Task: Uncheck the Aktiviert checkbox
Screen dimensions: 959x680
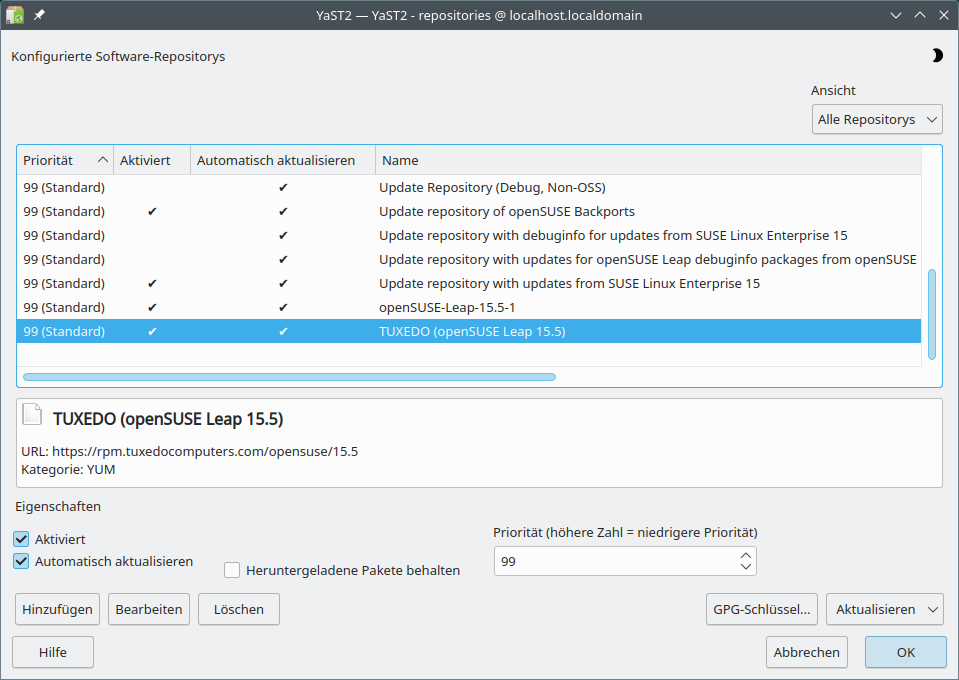Action: [21, 539]
